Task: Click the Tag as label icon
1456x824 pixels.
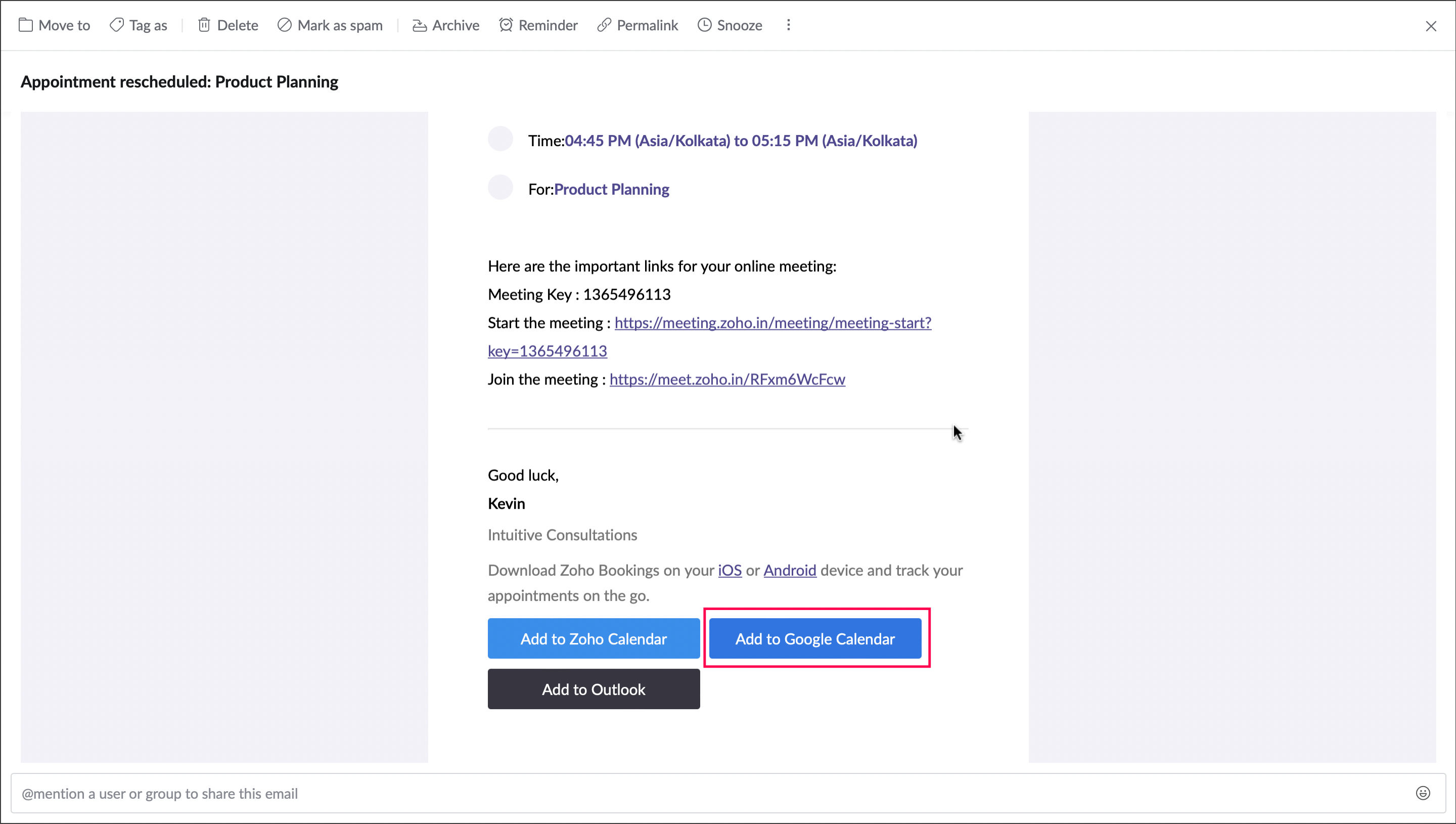Action: (116, 25)
